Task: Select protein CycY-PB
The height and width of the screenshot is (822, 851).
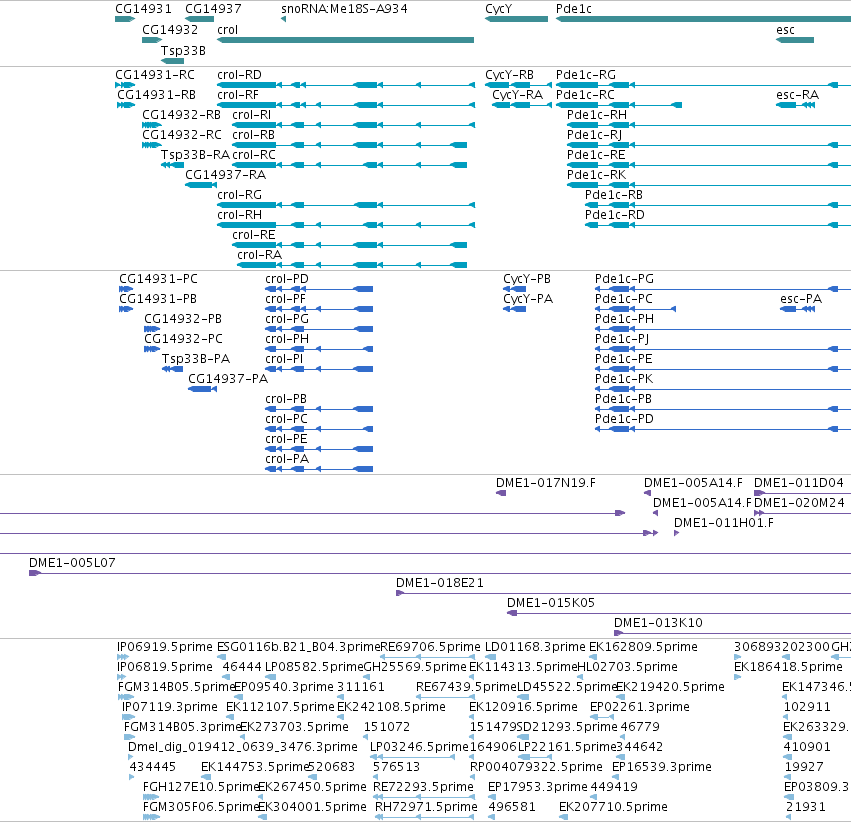Action: pos(526,278)
